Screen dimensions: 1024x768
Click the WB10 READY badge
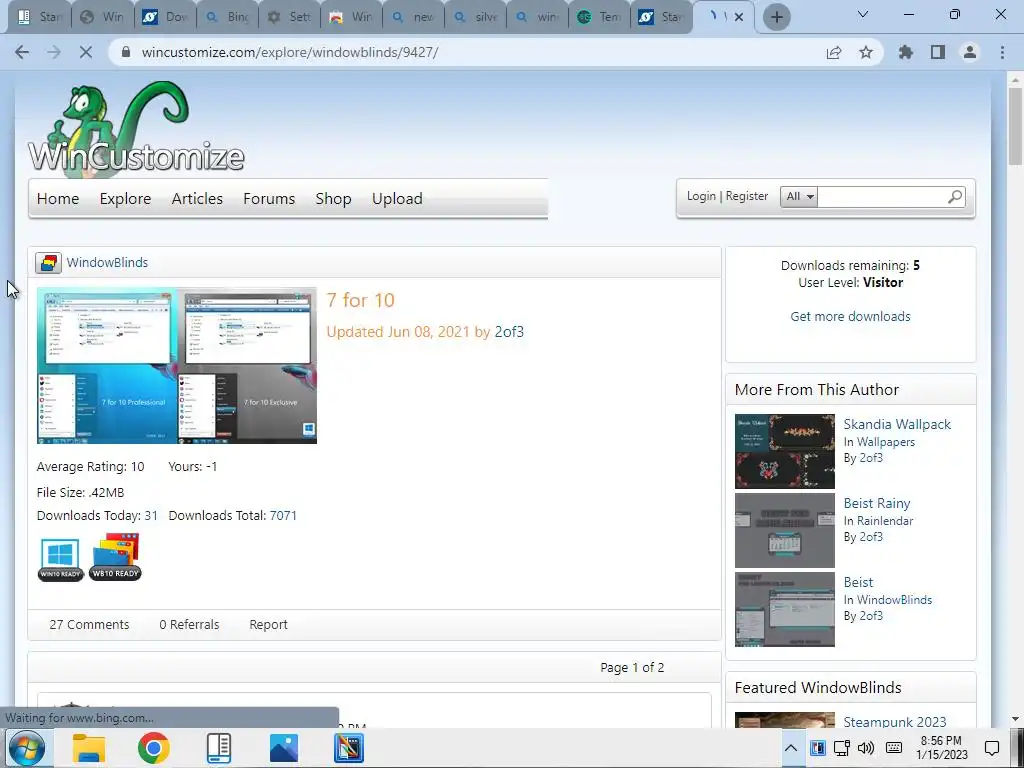coord(116,556)
